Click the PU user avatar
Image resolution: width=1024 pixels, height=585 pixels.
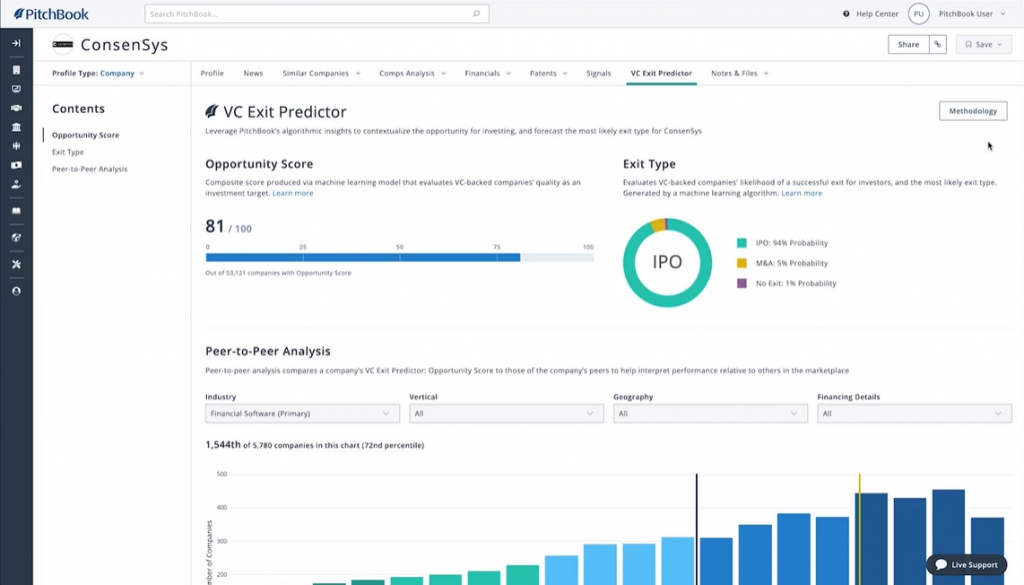click(918, 14)
